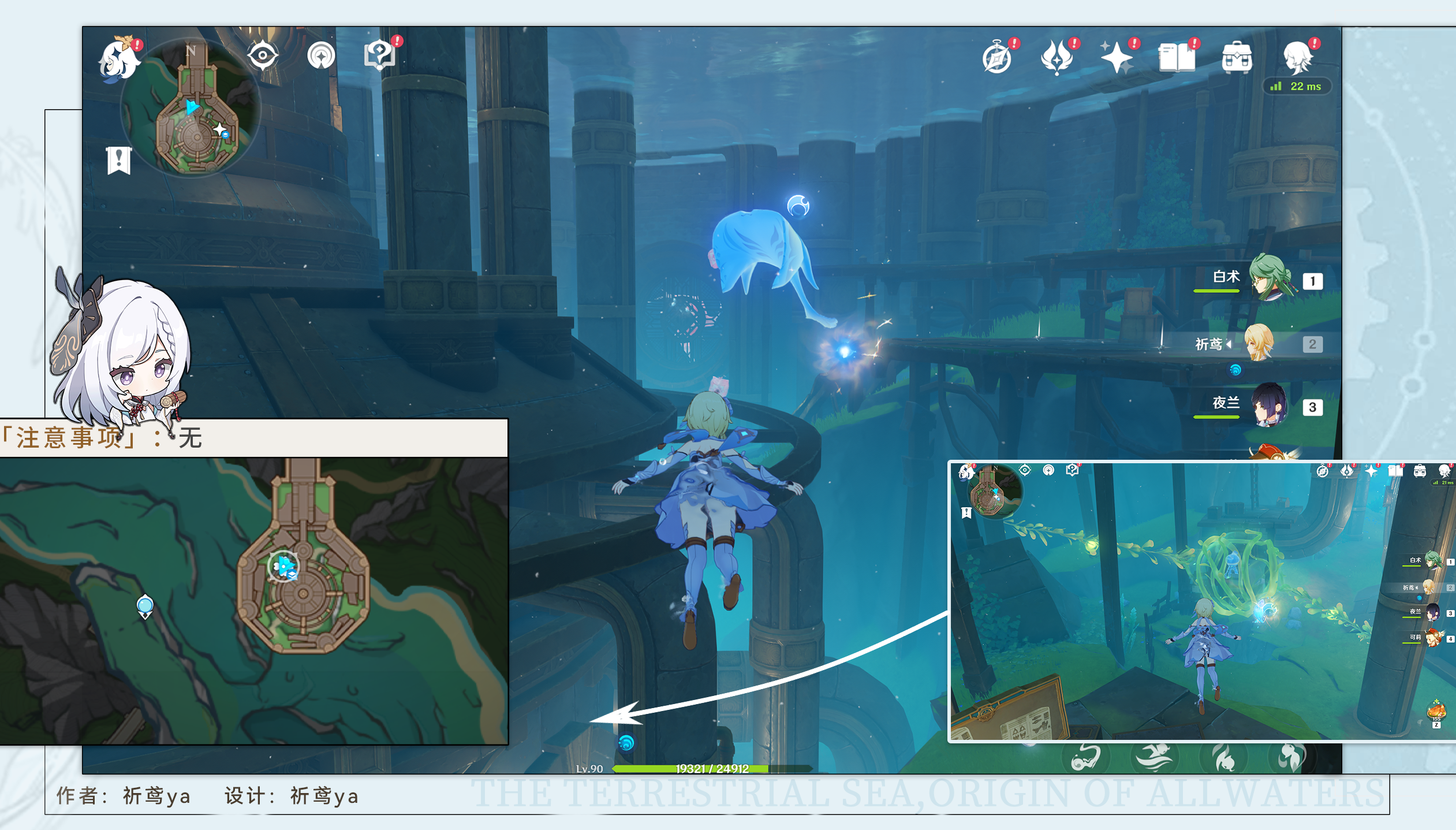Open the events flame-star icon
The width and height of the screenshot is (1456, 830).
1057,58
